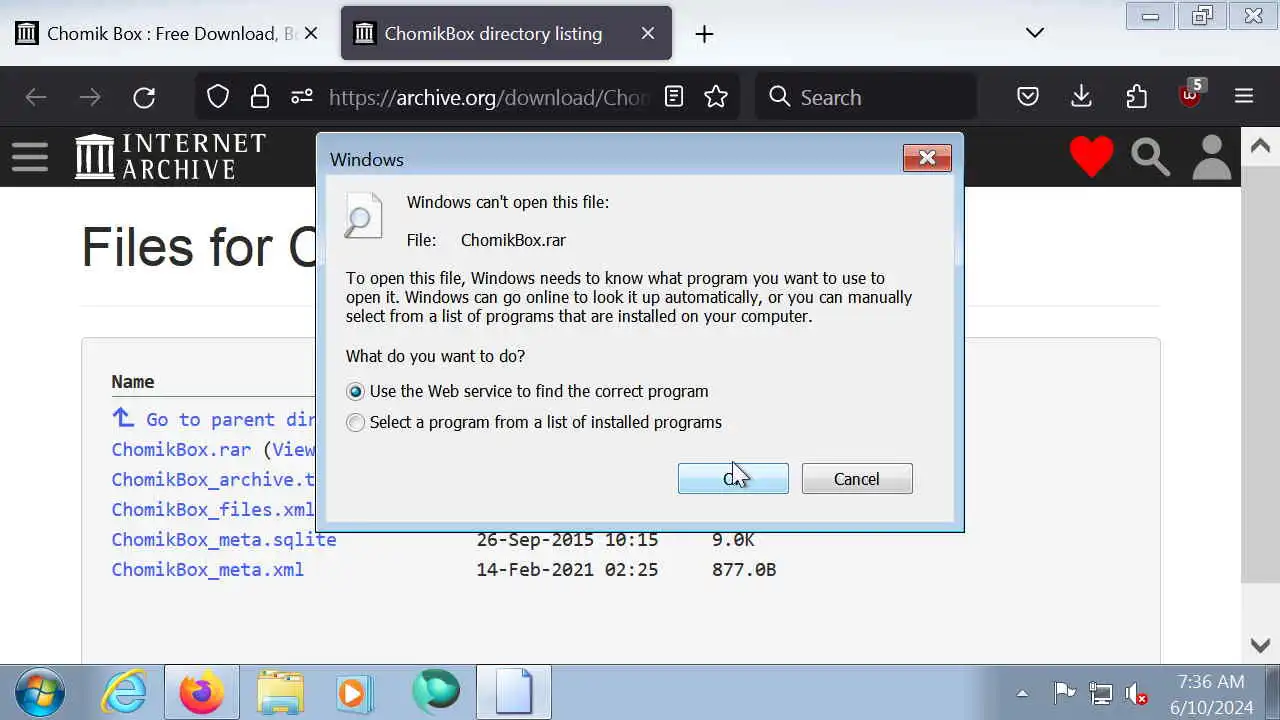This screenshot has width=1280, height=720.
Task: Open the Internet Archive search magnifier
Action: 1151,157
